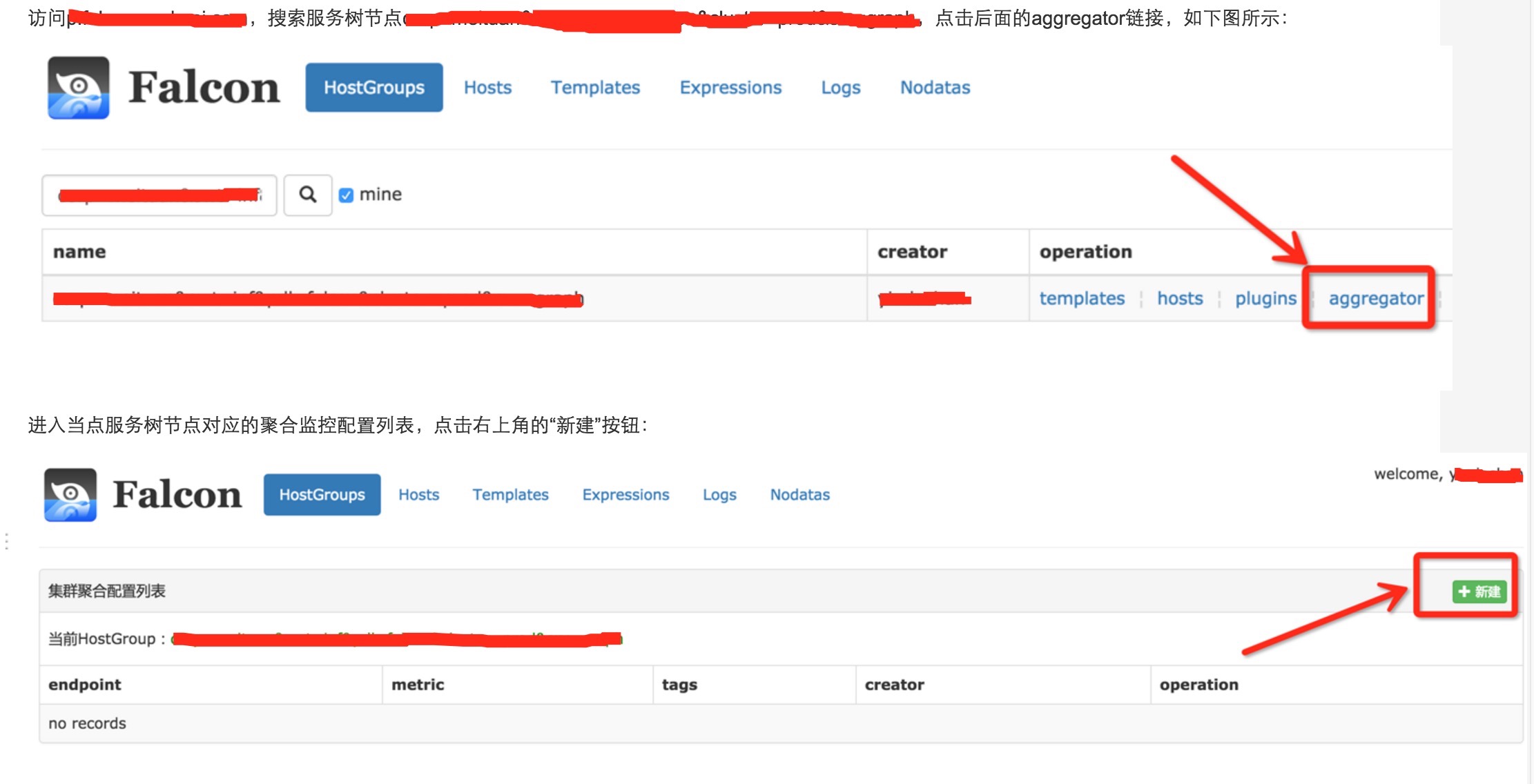Open upper Logs tab
Screen dimensions: 1534x784
pos(840,88)
